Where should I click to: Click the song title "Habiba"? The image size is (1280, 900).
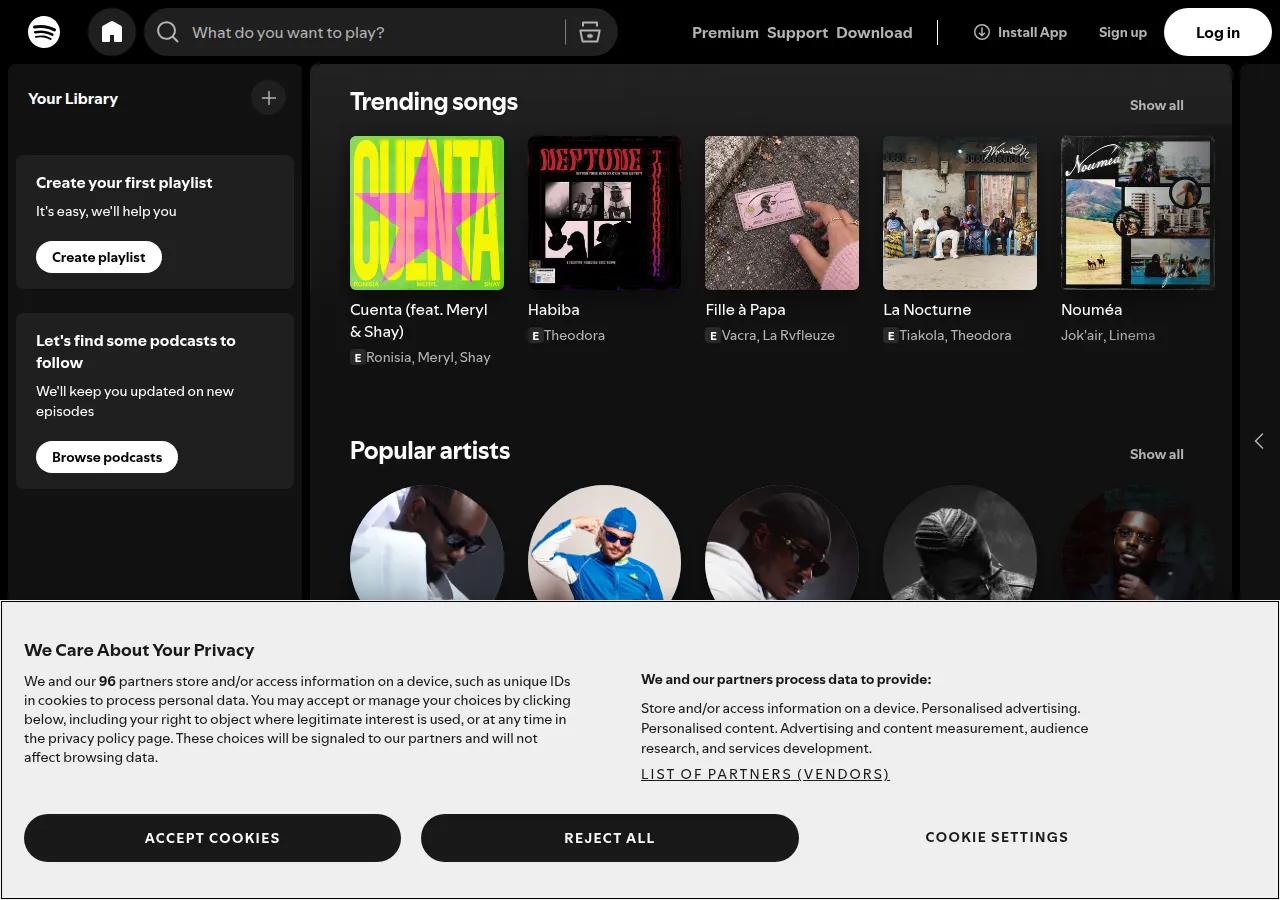coord(554,310)
